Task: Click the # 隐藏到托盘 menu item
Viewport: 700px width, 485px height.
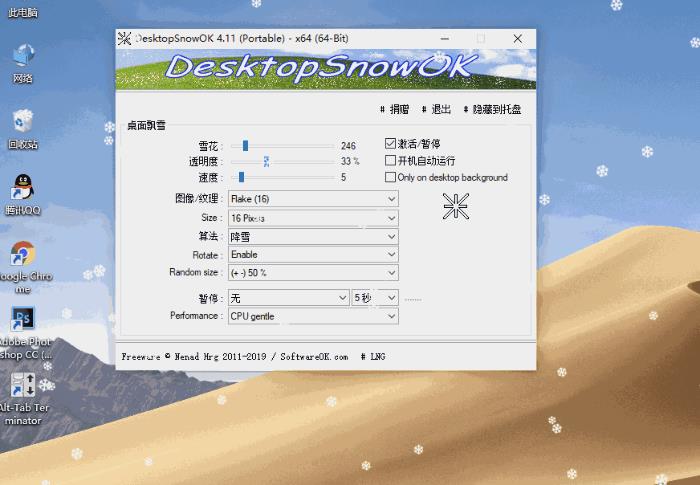Action: pos(492,109)
